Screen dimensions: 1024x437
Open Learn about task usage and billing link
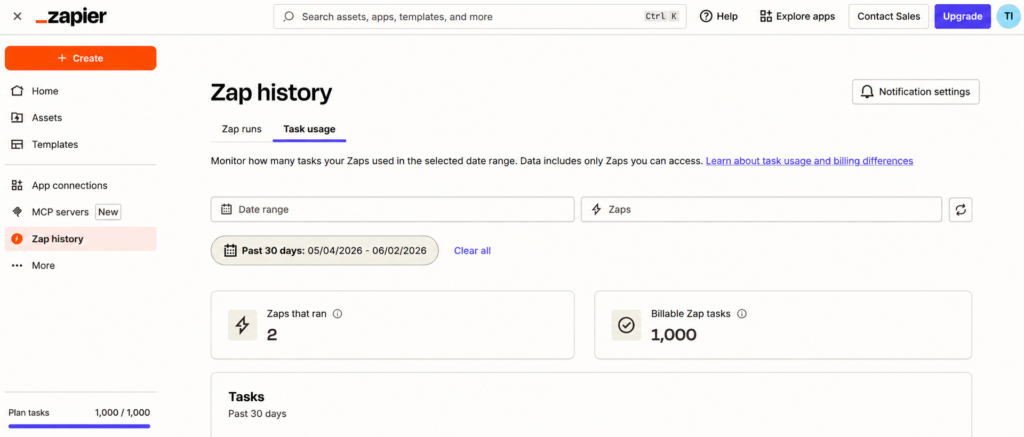click(809, 161)
